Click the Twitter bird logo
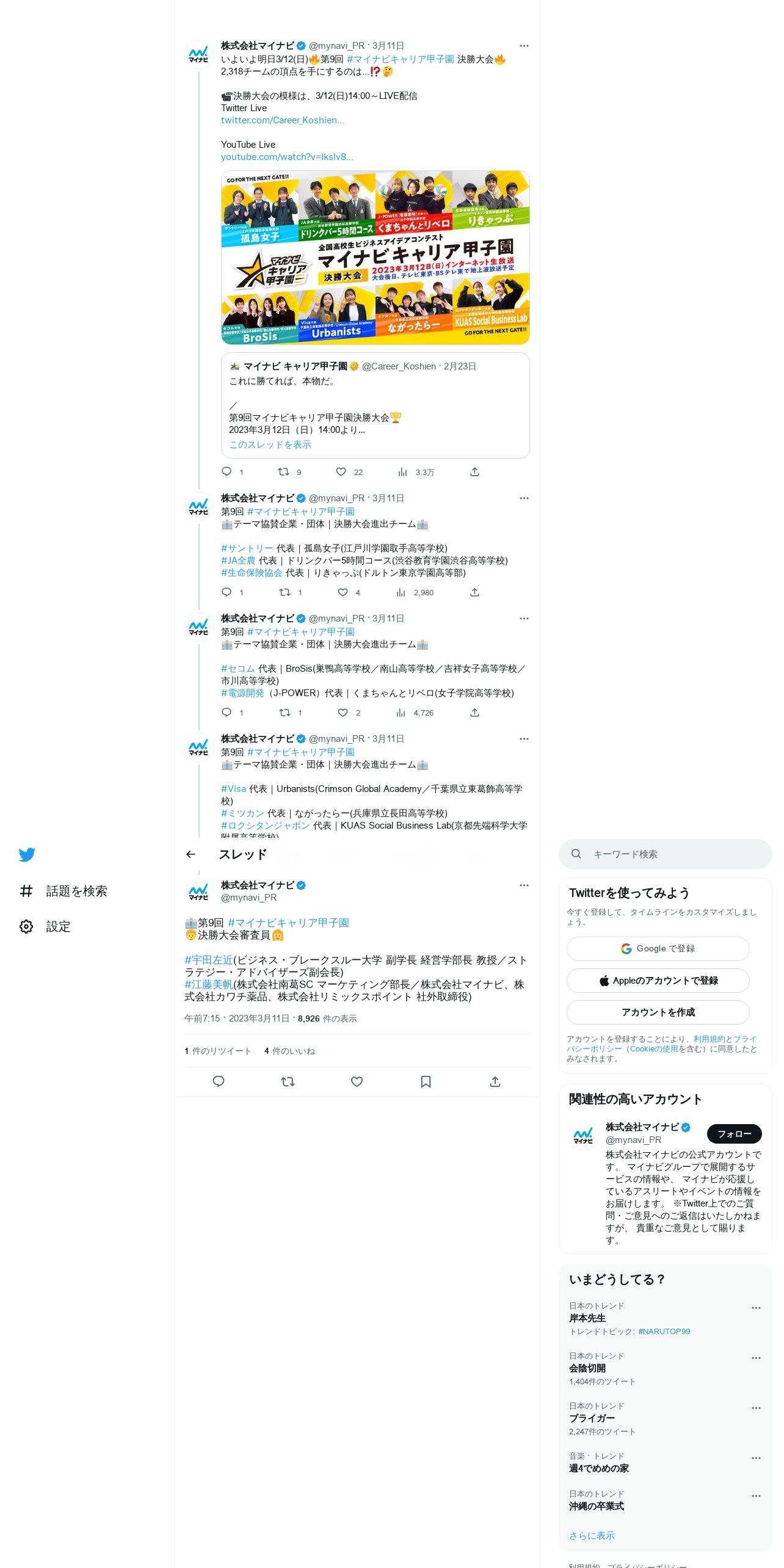Screen dimensions: 784x1568 coord(27,854)
